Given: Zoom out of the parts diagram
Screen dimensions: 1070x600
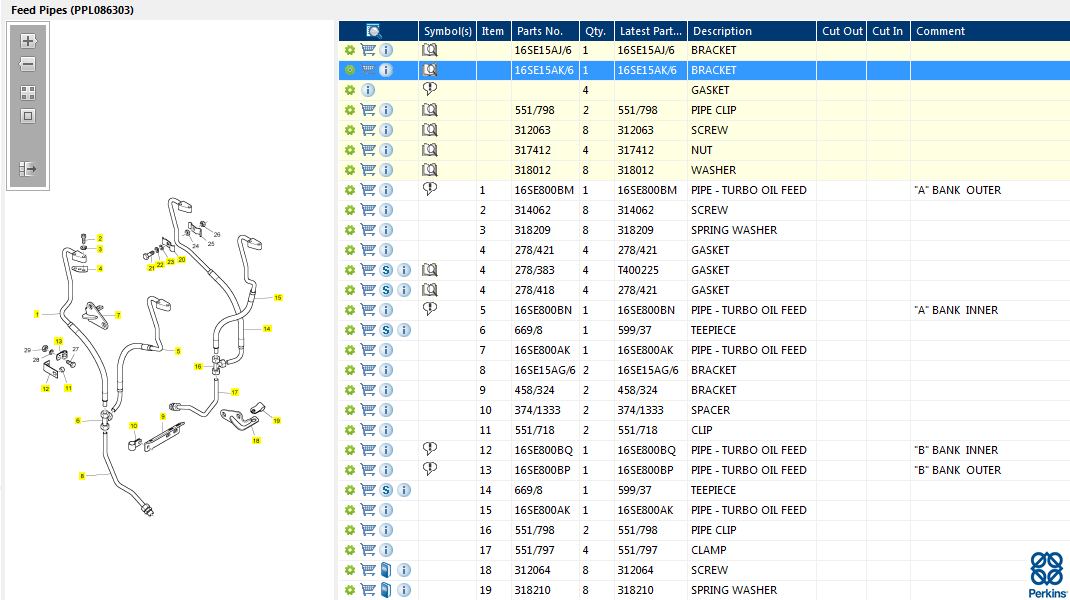Looking at the screenshot, I should tap(27, 64).
